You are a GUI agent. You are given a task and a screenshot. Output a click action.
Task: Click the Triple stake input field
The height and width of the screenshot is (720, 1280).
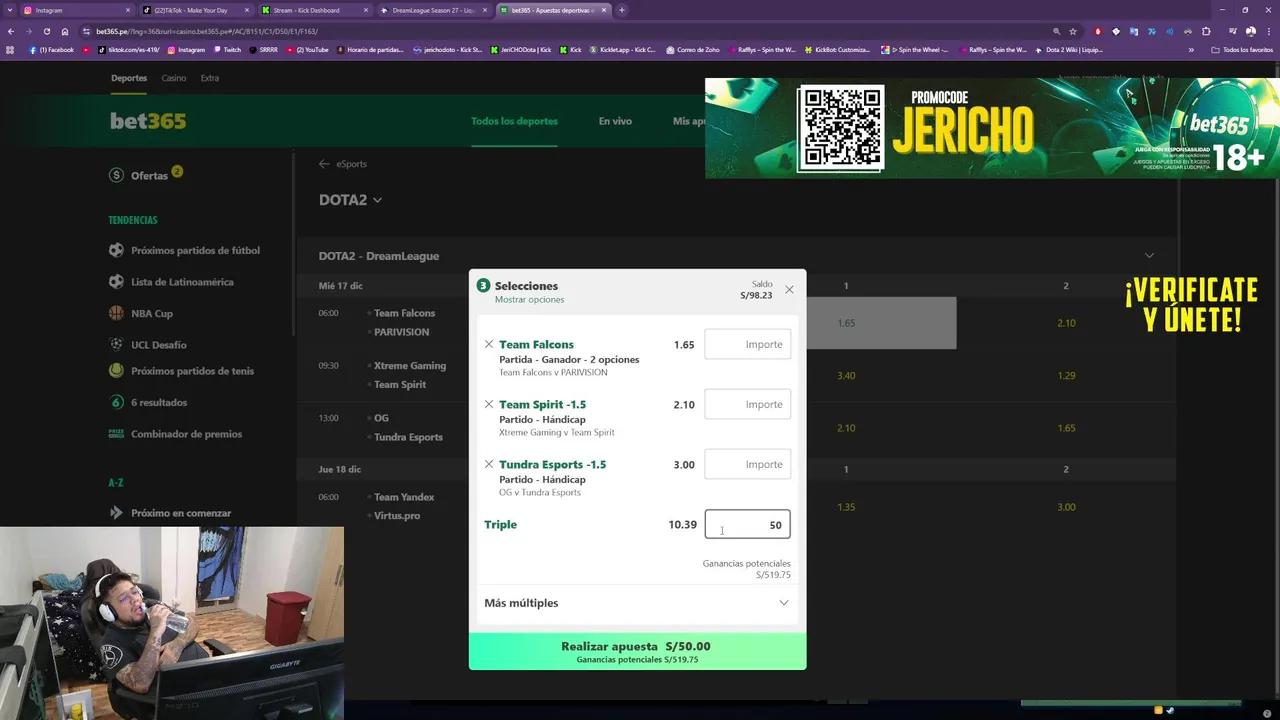point(747,524)
